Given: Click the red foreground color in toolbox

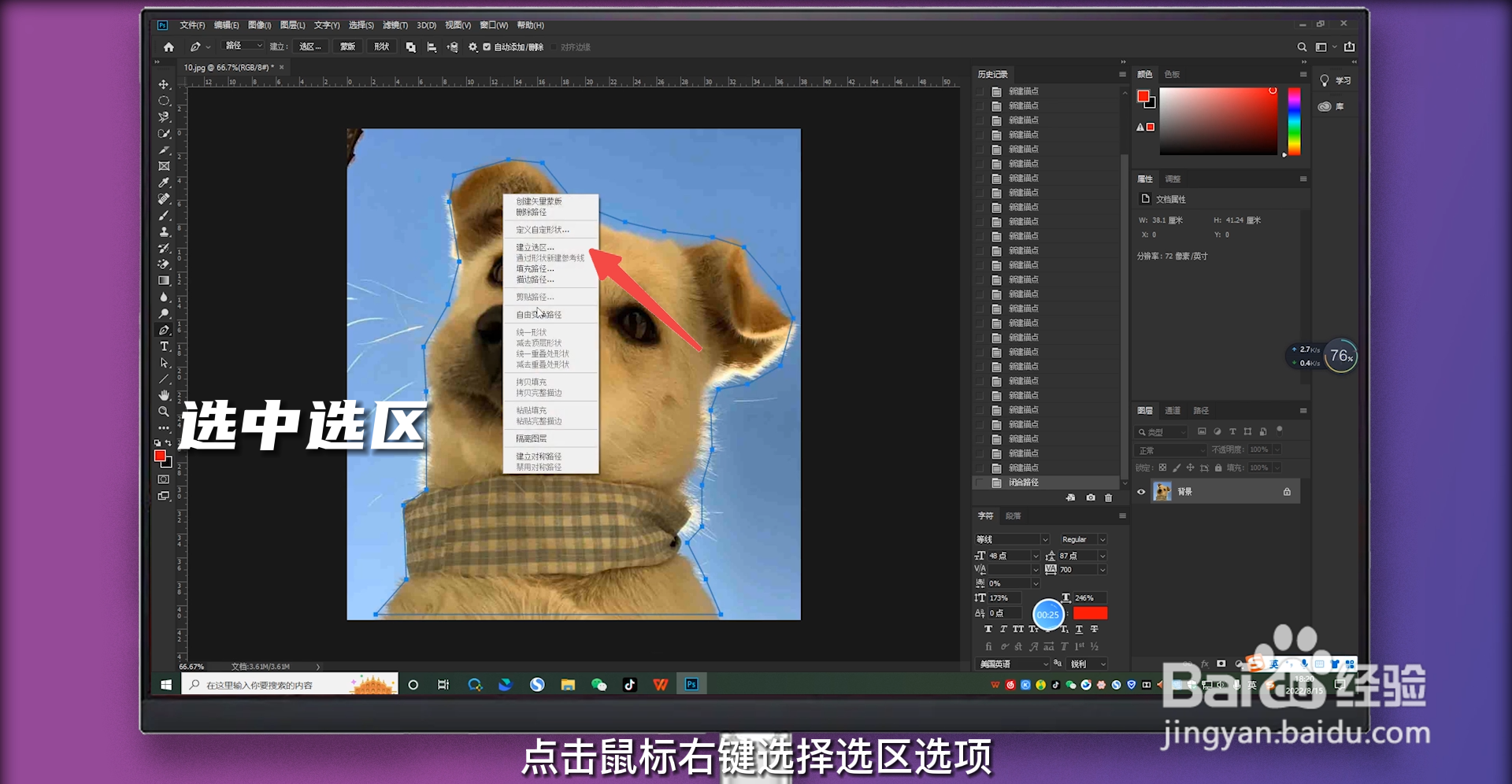Looking at the screenshot, I should click(x=160, y=456).
